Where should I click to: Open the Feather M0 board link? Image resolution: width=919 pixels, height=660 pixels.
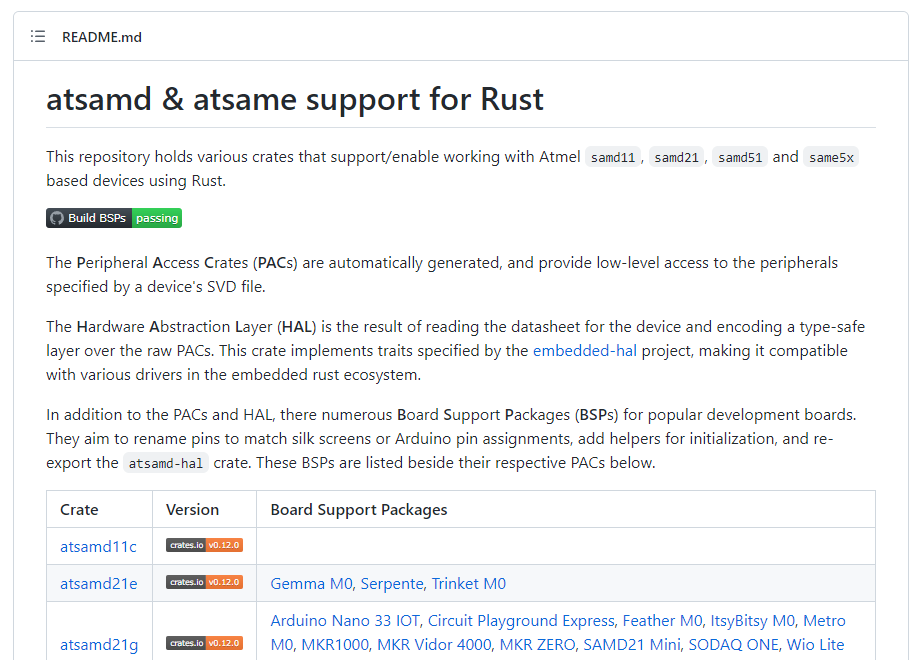662,621
